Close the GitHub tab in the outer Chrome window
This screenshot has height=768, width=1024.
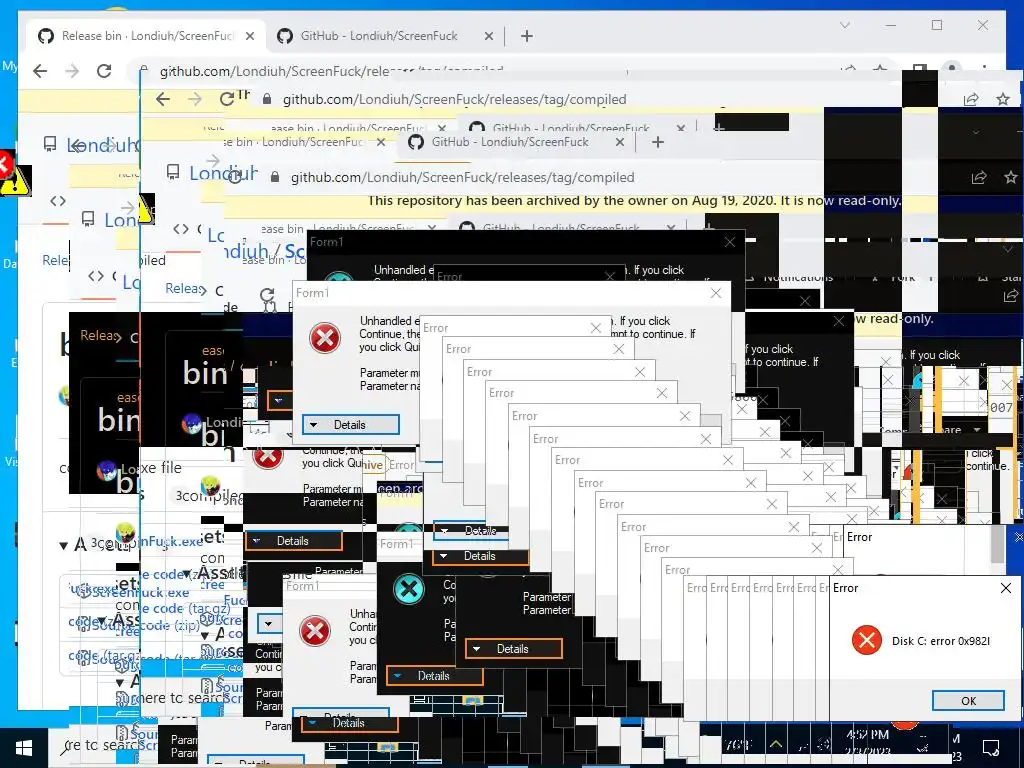(488, 36)
